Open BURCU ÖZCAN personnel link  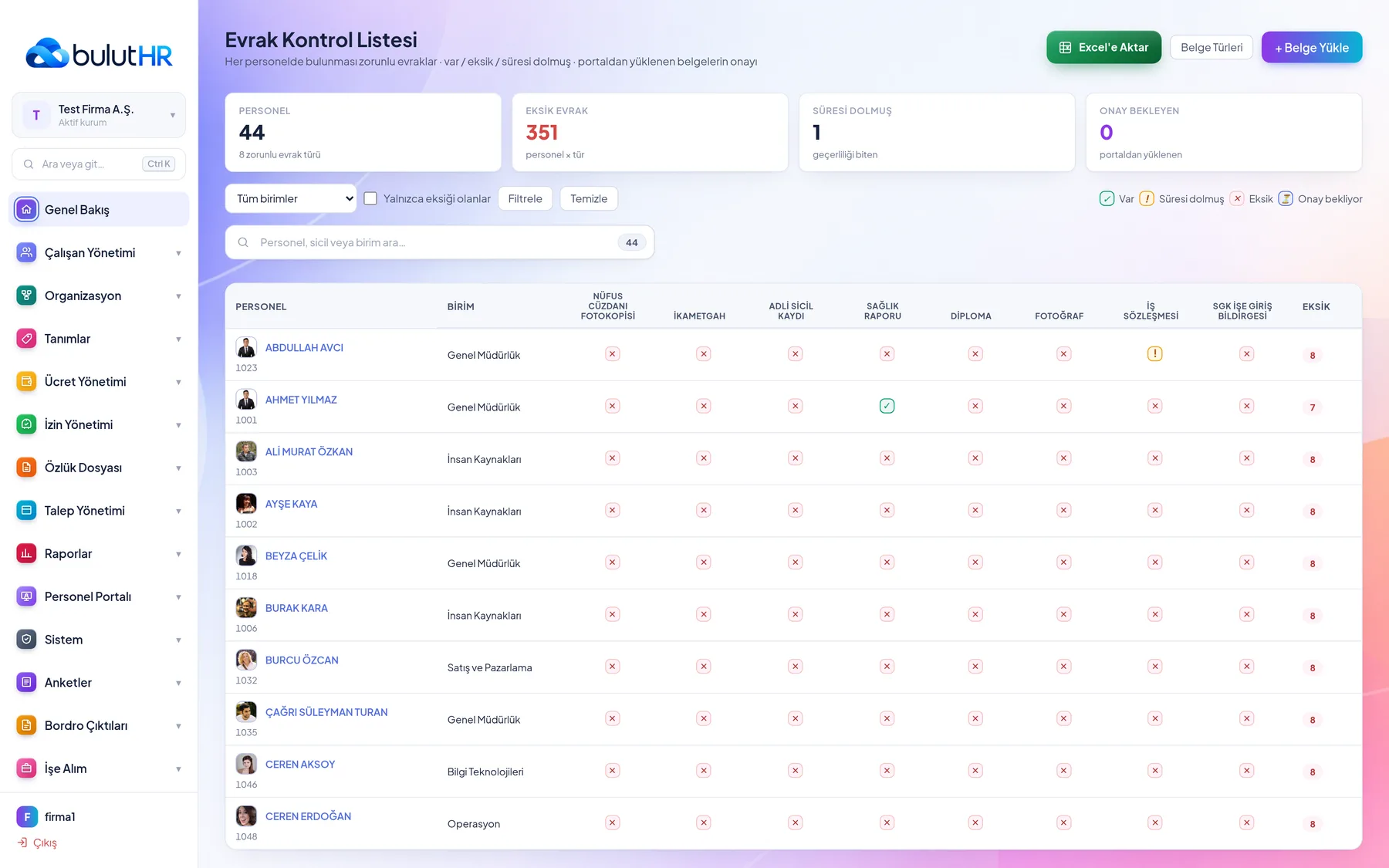pyautogui.click(x=302, y=660)
